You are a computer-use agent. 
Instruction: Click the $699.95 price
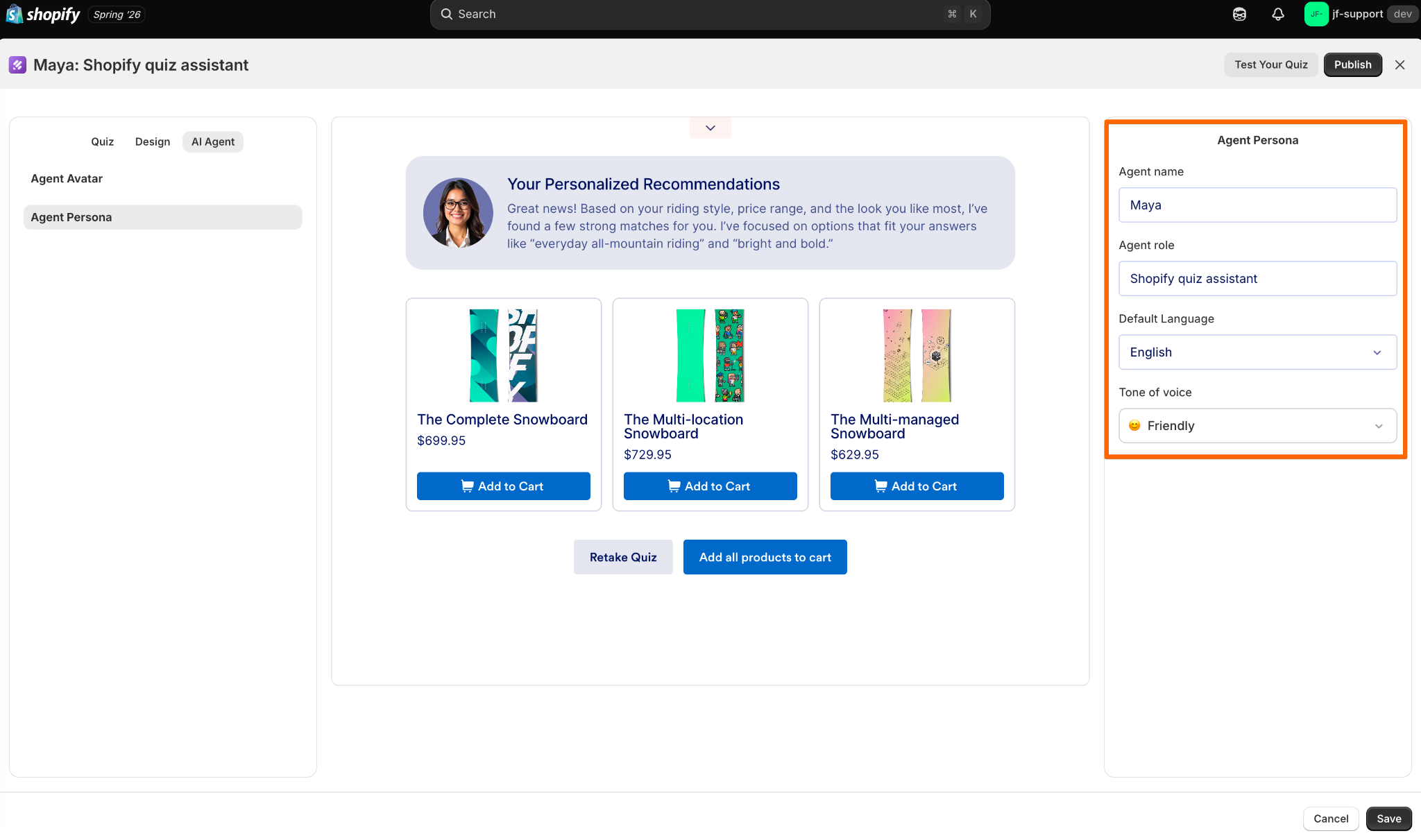click(x=441, y=440)
